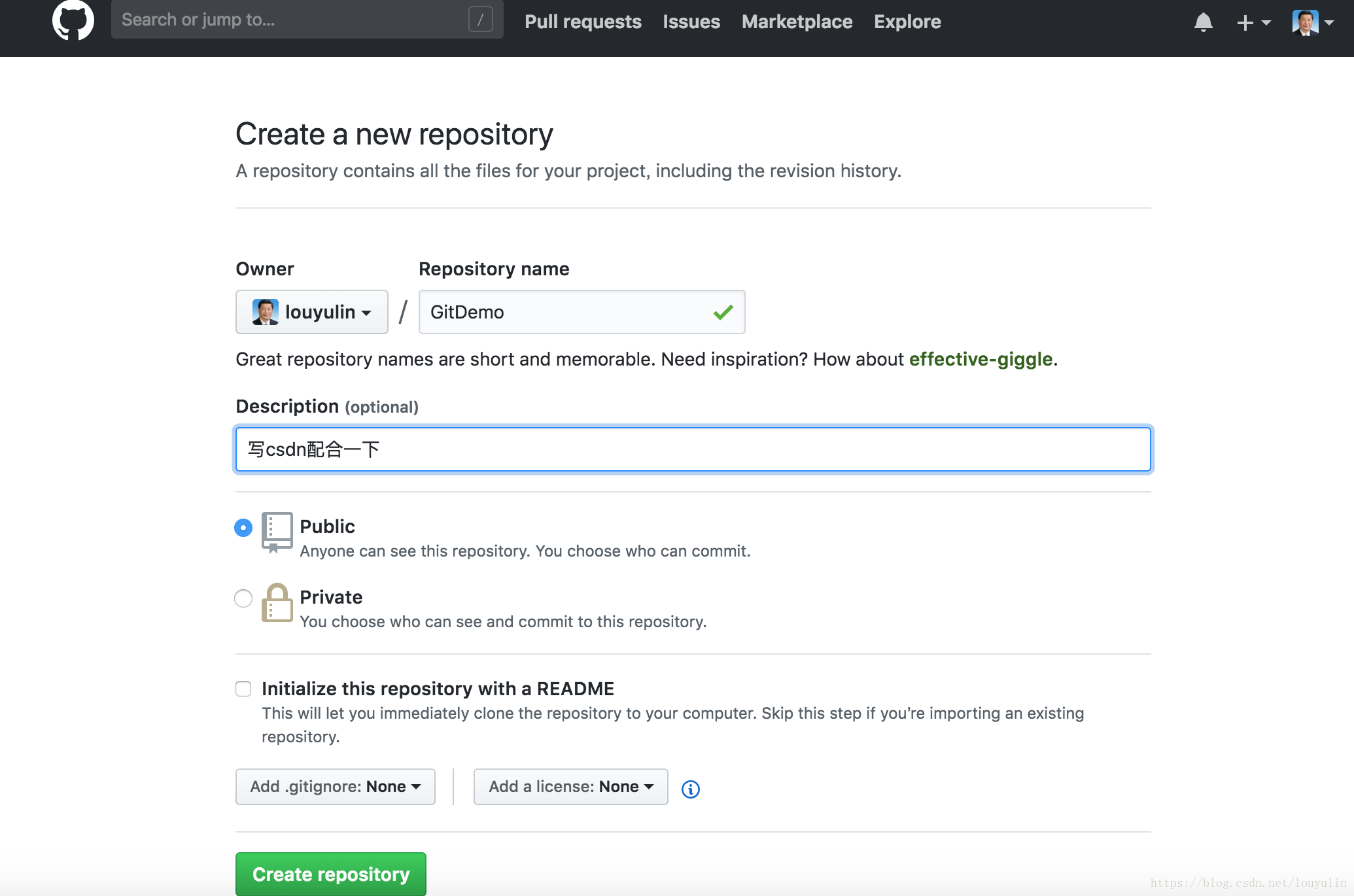The height and width of the screenshot is (896, 1354).
Task: Click the GitDemo repository name field
Action: (x=582, y=312)
